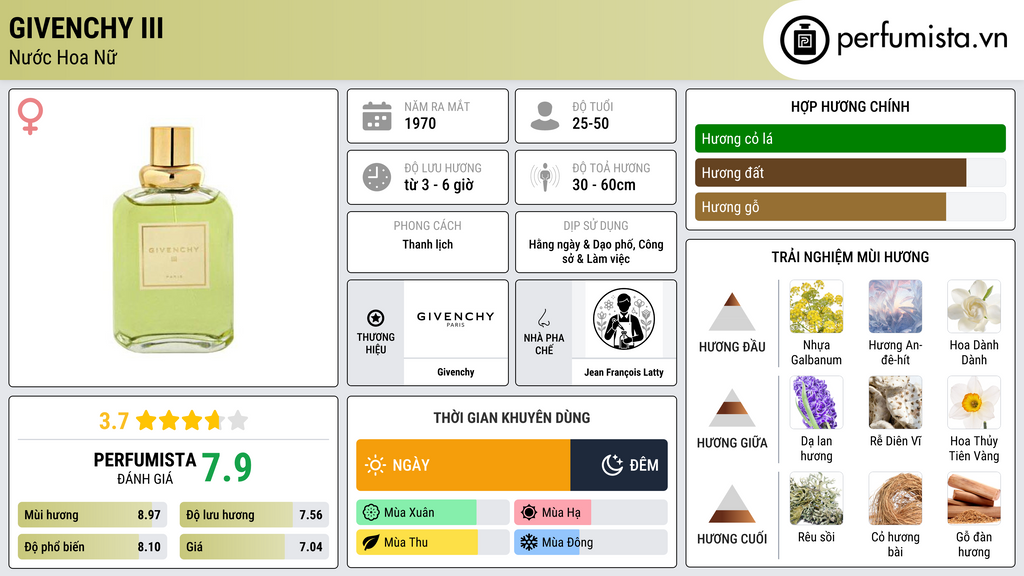Click the GIVENCHY III title

click(x=86, y=28)
